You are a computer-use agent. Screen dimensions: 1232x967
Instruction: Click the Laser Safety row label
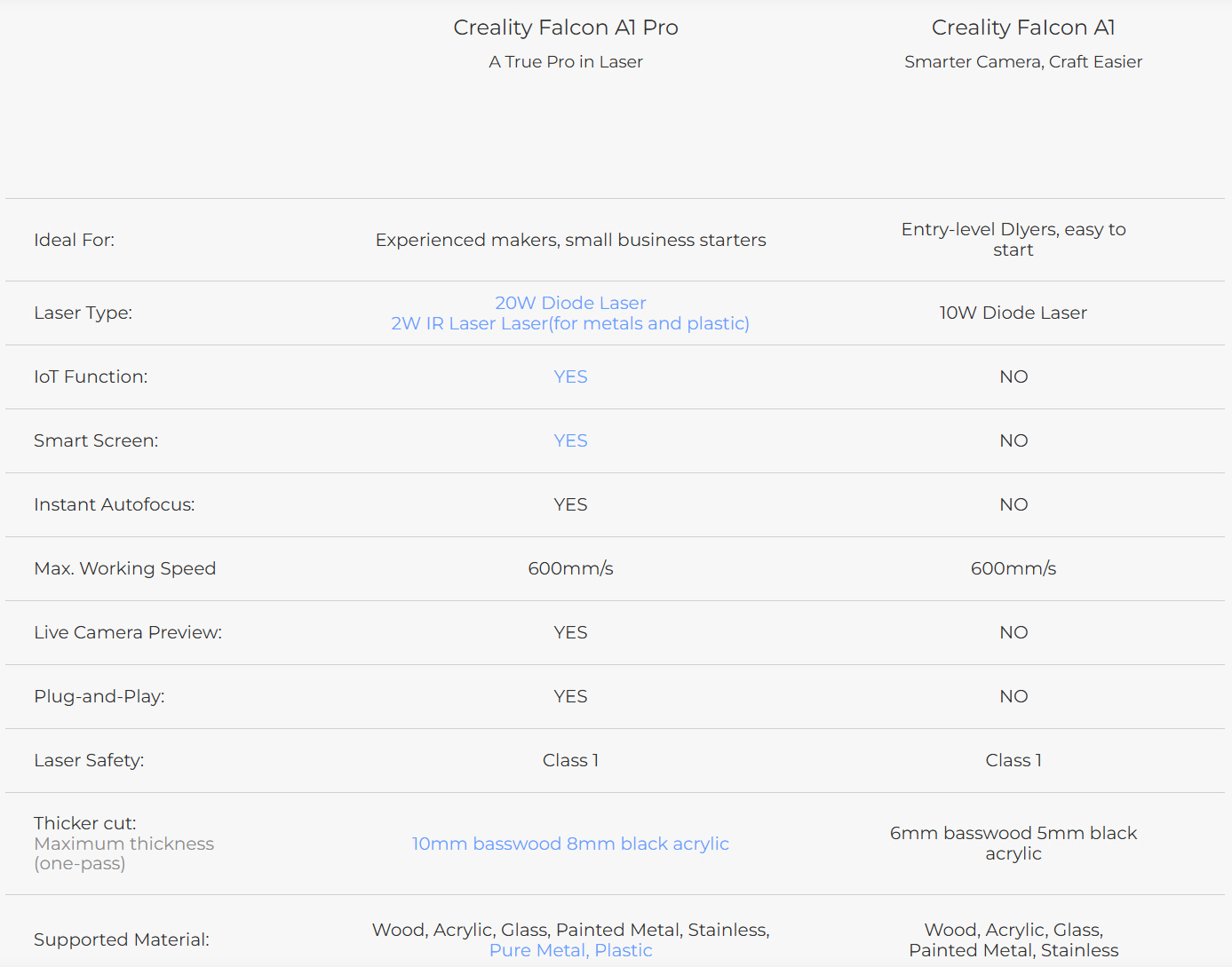click(89, 760)
